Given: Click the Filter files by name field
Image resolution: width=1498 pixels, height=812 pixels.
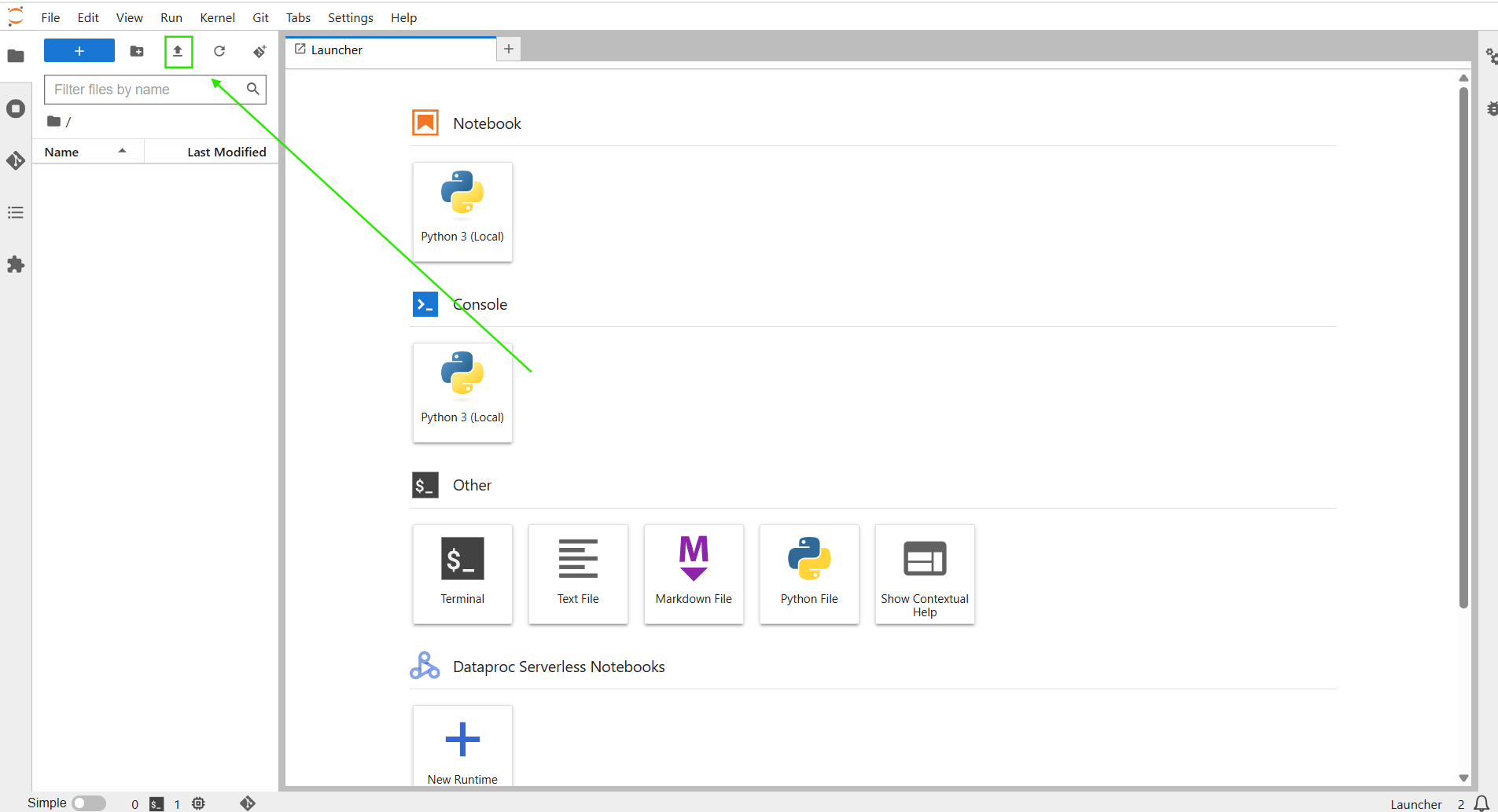Looking at the screenshot, I should coord(145,90).
